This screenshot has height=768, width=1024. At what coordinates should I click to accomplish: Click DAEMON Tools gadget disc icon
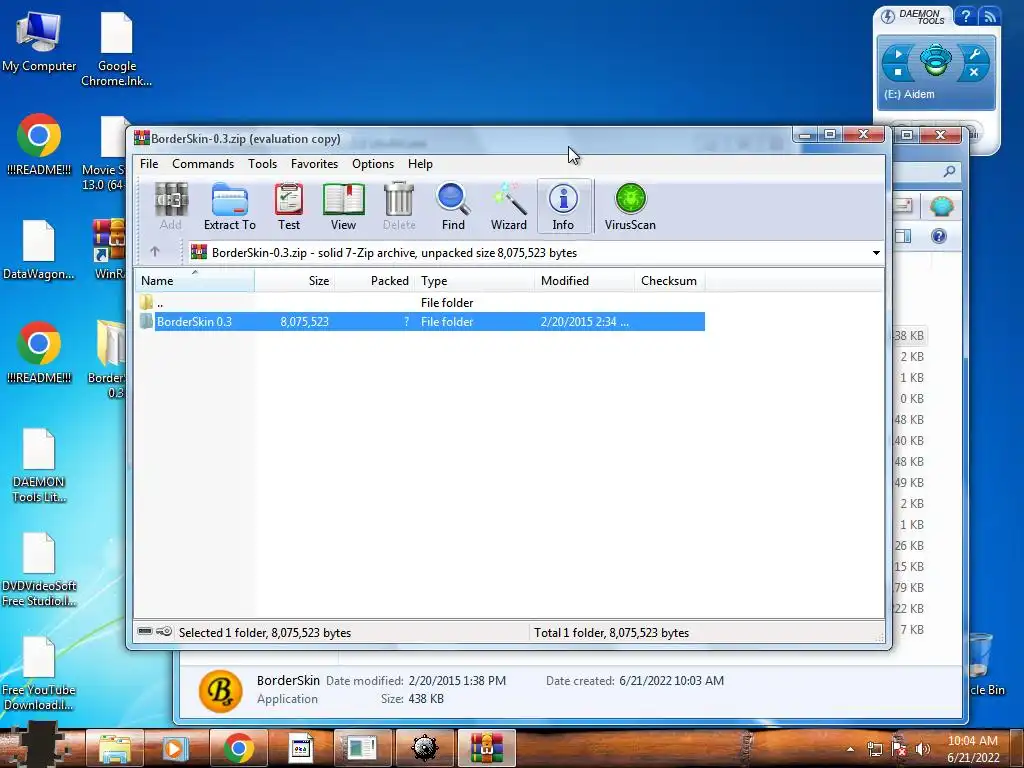[936, 61]
